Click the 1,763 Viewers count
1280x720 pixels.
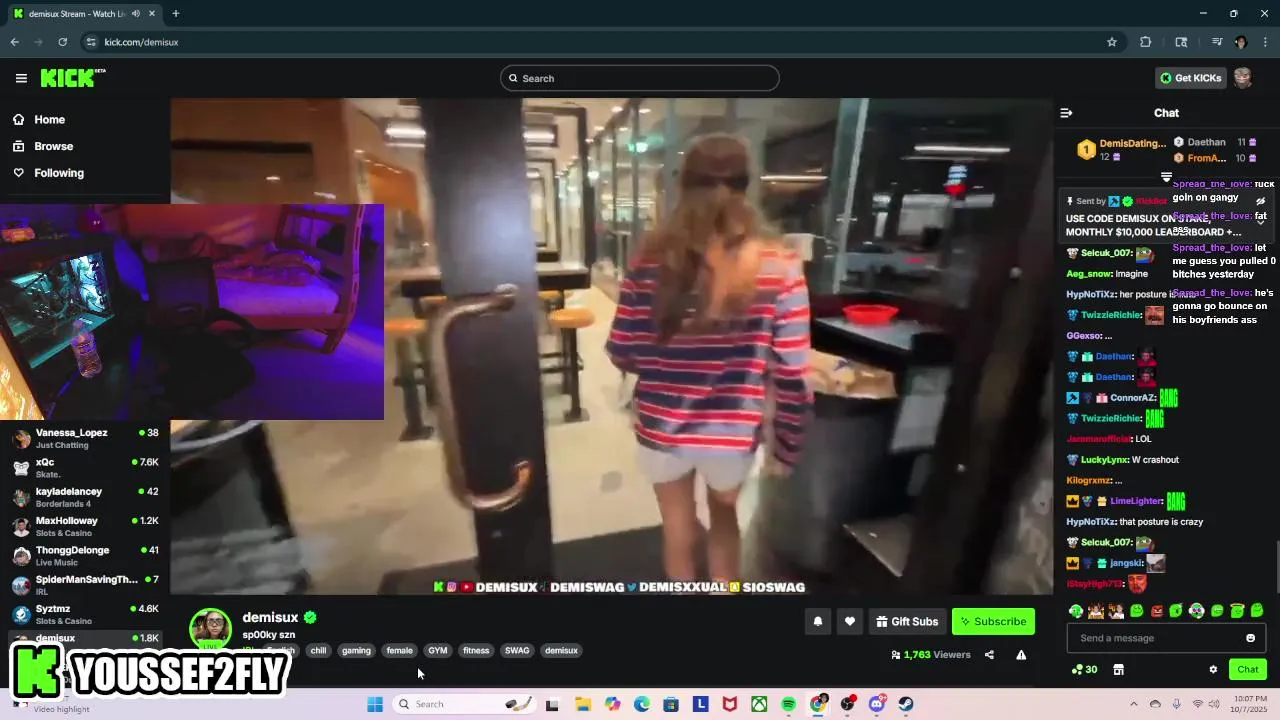click(x=931, y=655)
